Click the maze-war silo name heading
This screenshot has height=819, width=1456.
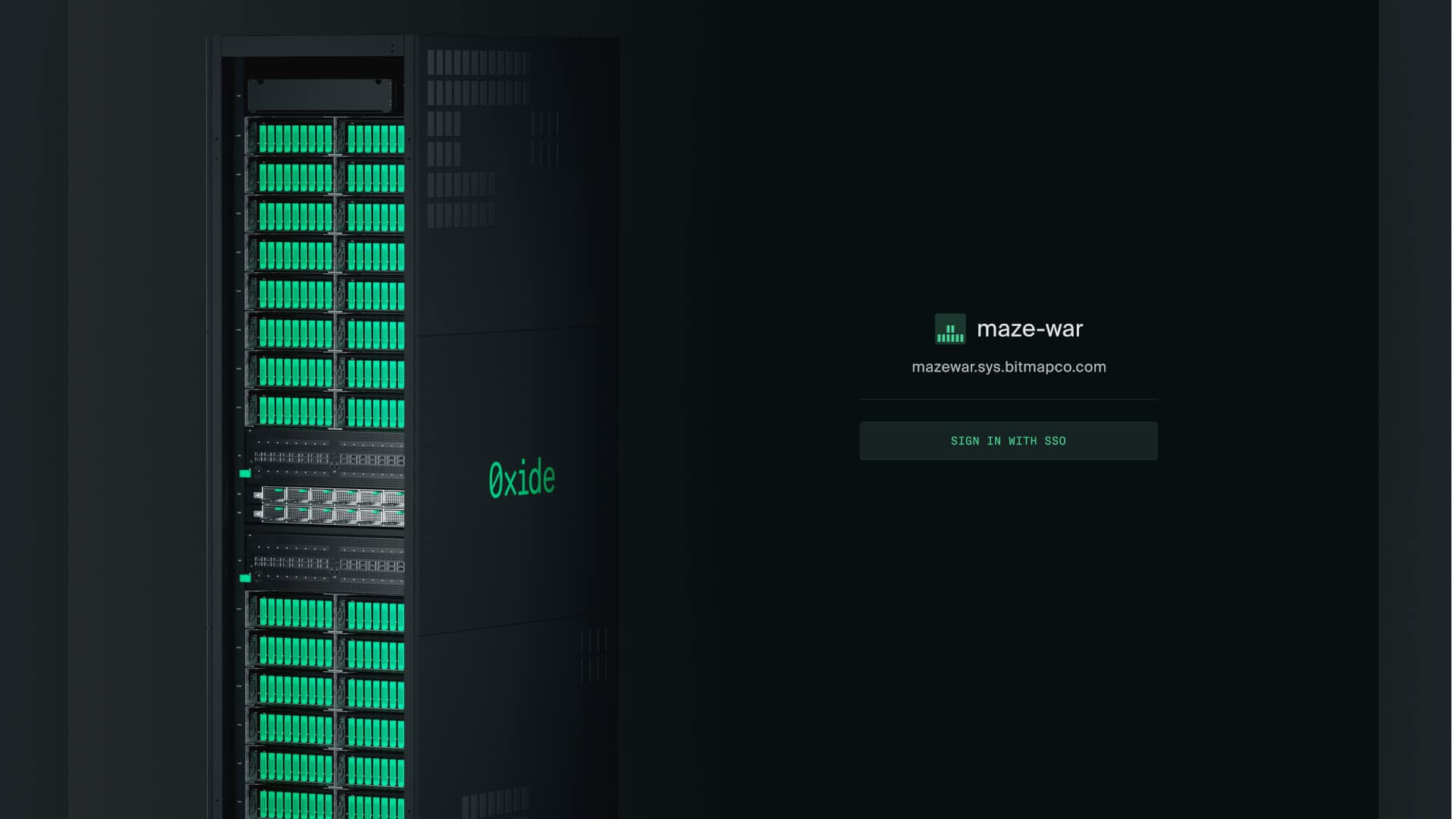pos(1029,329)
